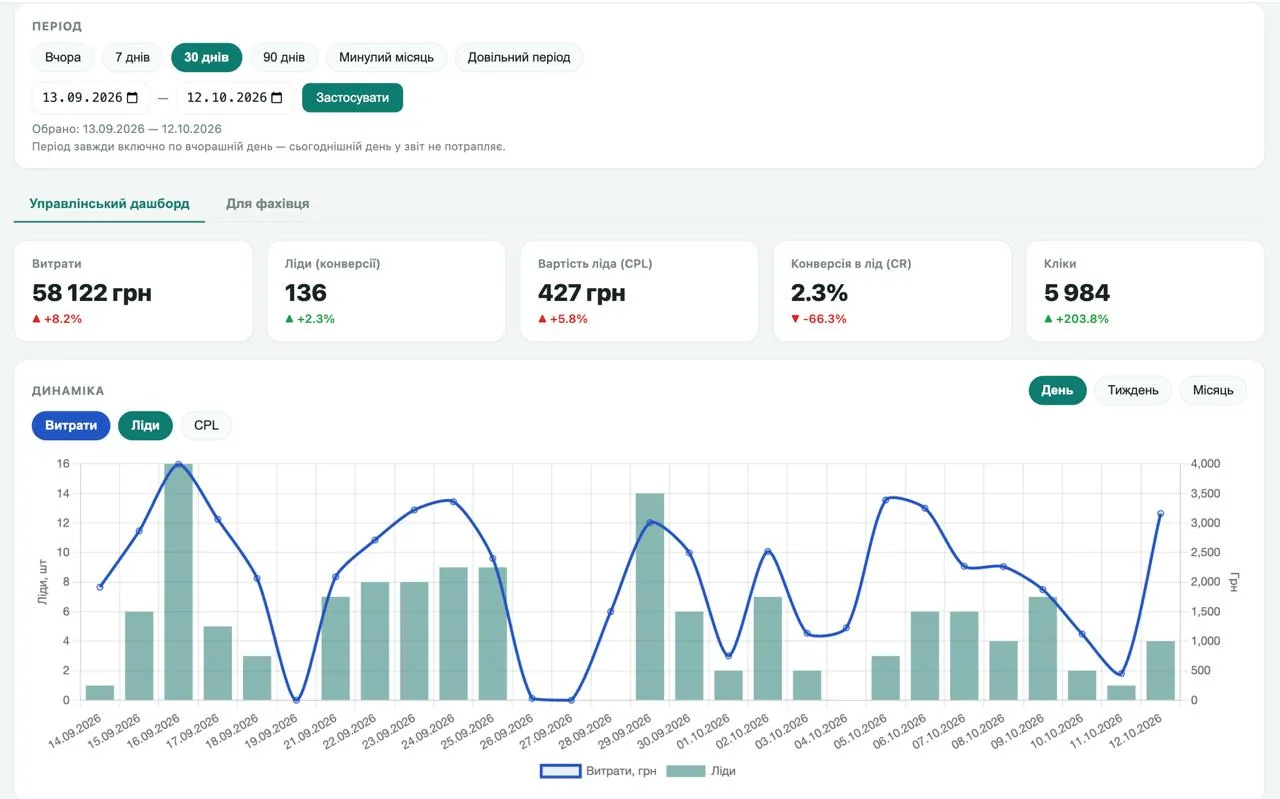
Task: Switch chart granularity to Тиждень
Action: (x=1133, y=390)
